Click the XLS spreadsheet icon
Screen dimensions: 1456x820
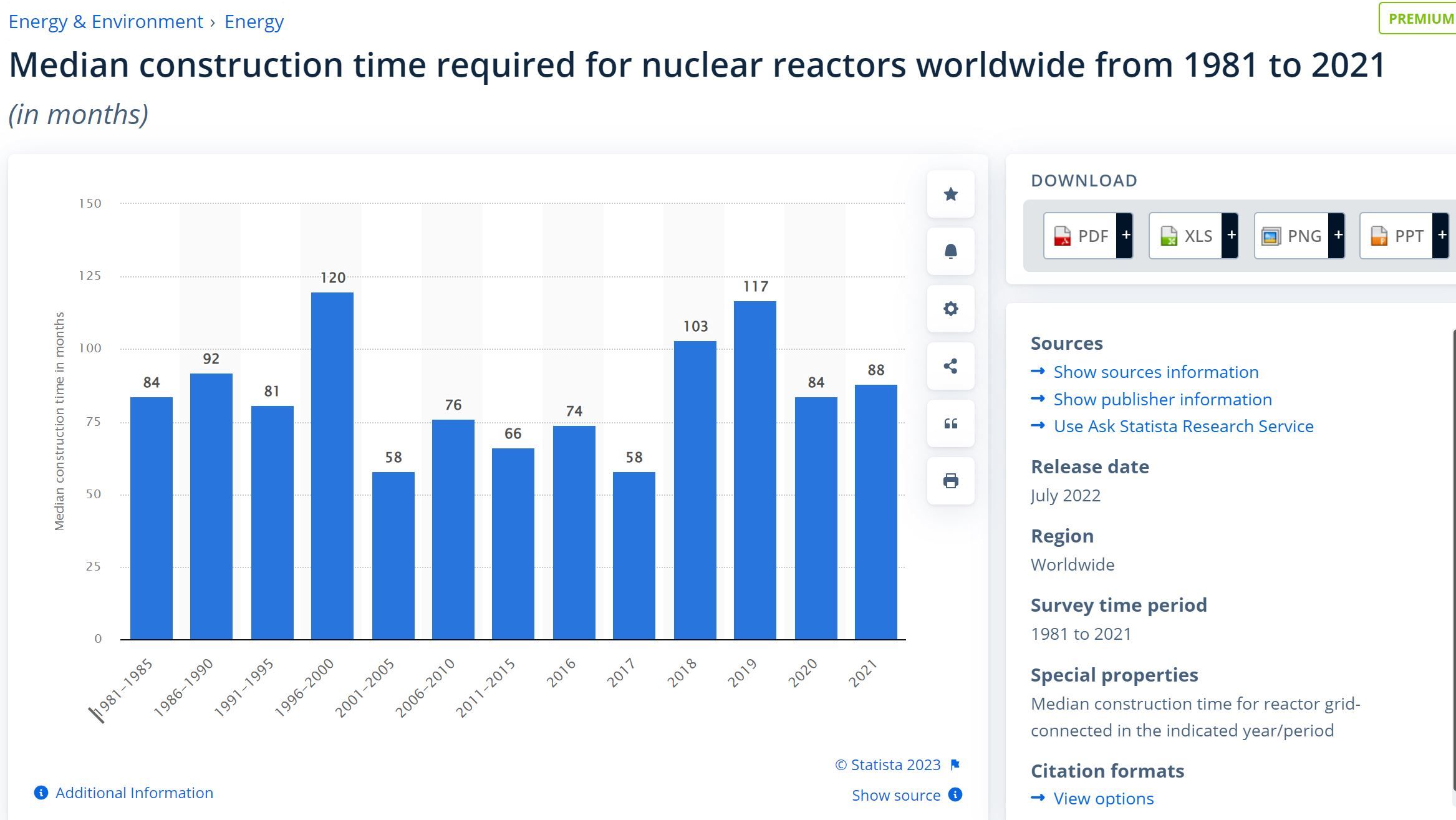tap(1168, 236)
